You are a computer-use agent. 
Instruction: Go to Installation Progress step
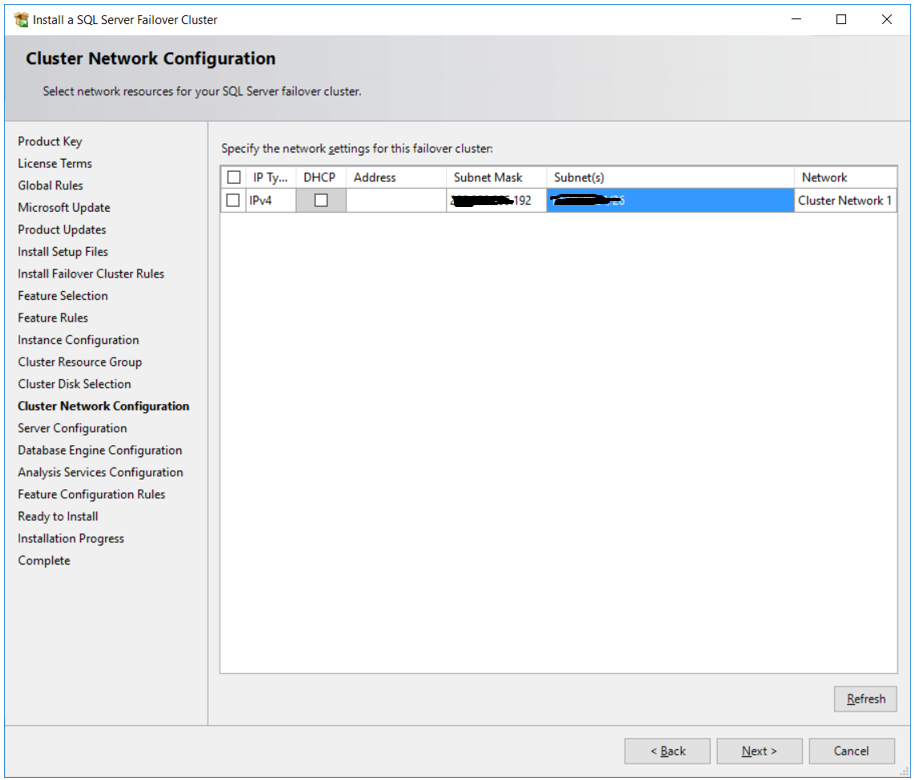(x=71, y=538)
